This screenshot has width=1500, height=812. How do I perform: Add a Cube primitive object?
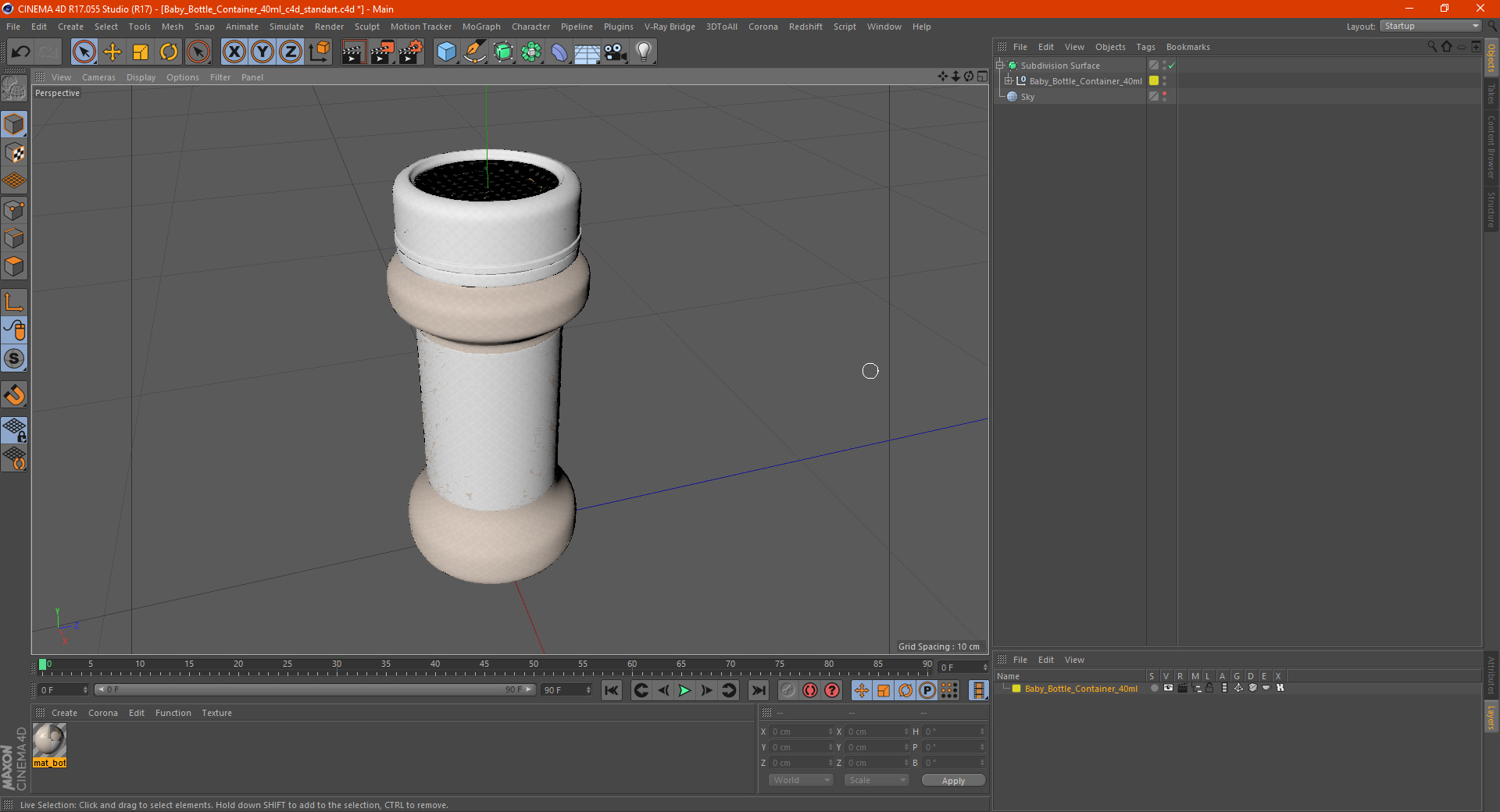446,52
